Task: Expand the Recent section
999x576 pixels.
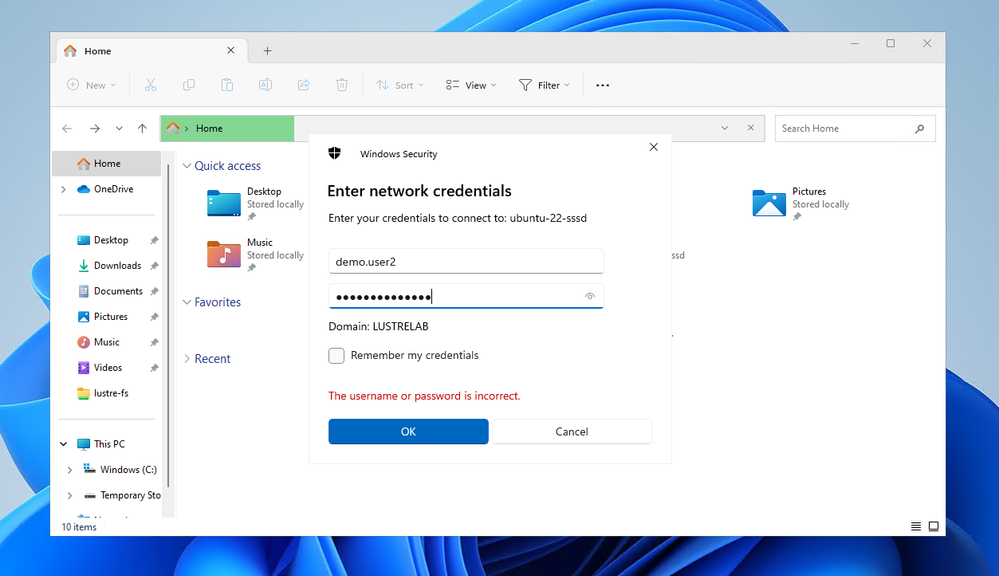Action: click(187, 359)
